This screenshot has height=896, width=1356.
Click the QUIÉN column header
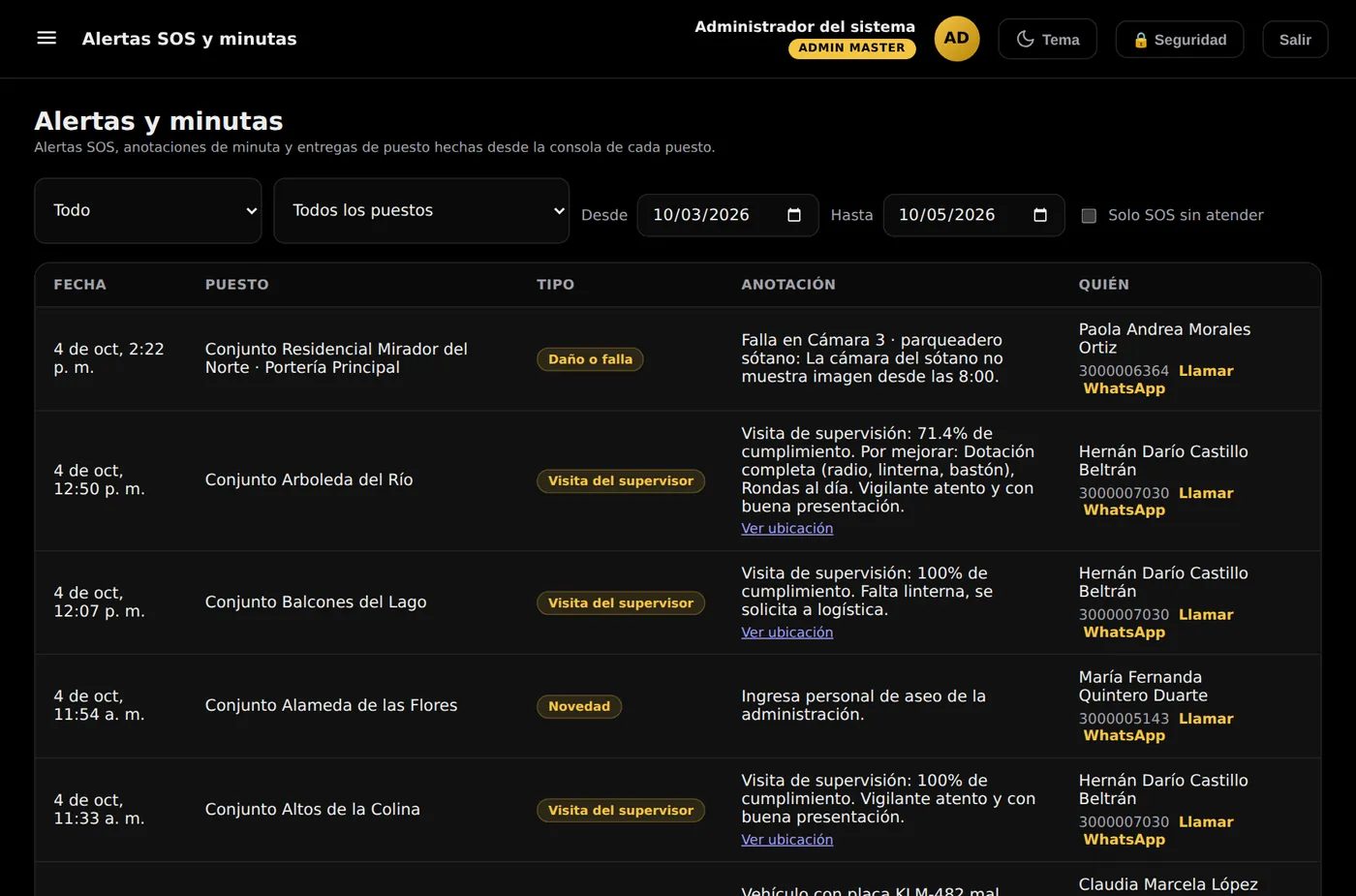pos(1103,285)
